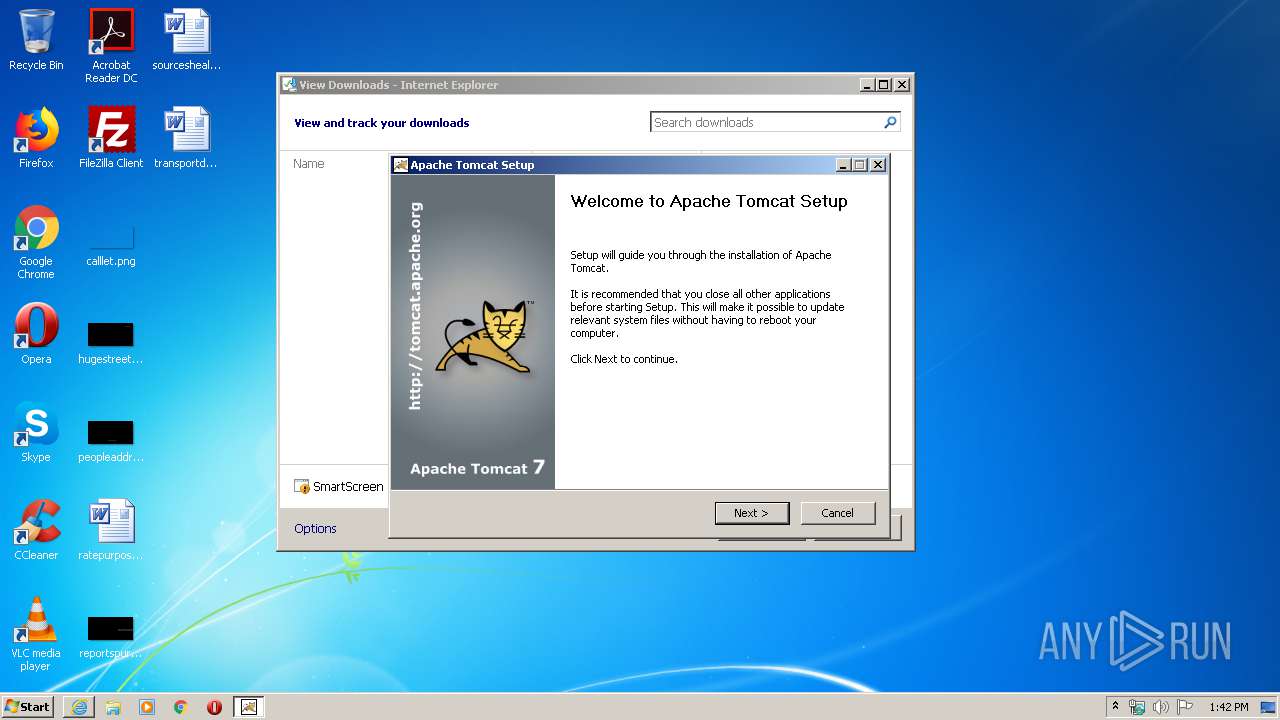Open the Windows Start menu
1280x720 pixels.
pos(28,706)
